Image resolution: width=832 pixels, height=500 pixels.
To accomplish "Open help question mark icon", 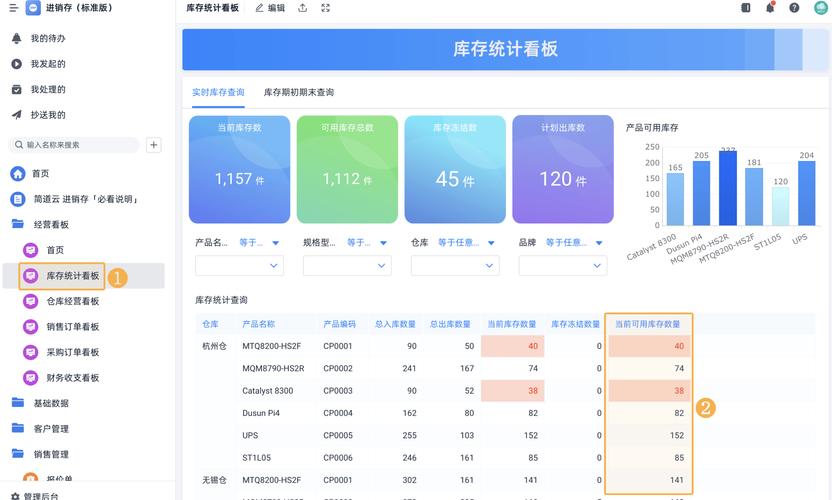I will [x=794, y=8].
